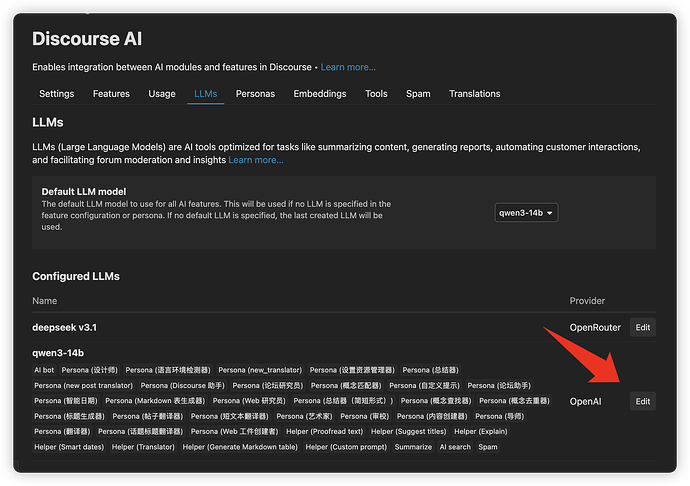
Task: Click the active LLMs tab
Action: pyautogui.click(x=206, y=94)
